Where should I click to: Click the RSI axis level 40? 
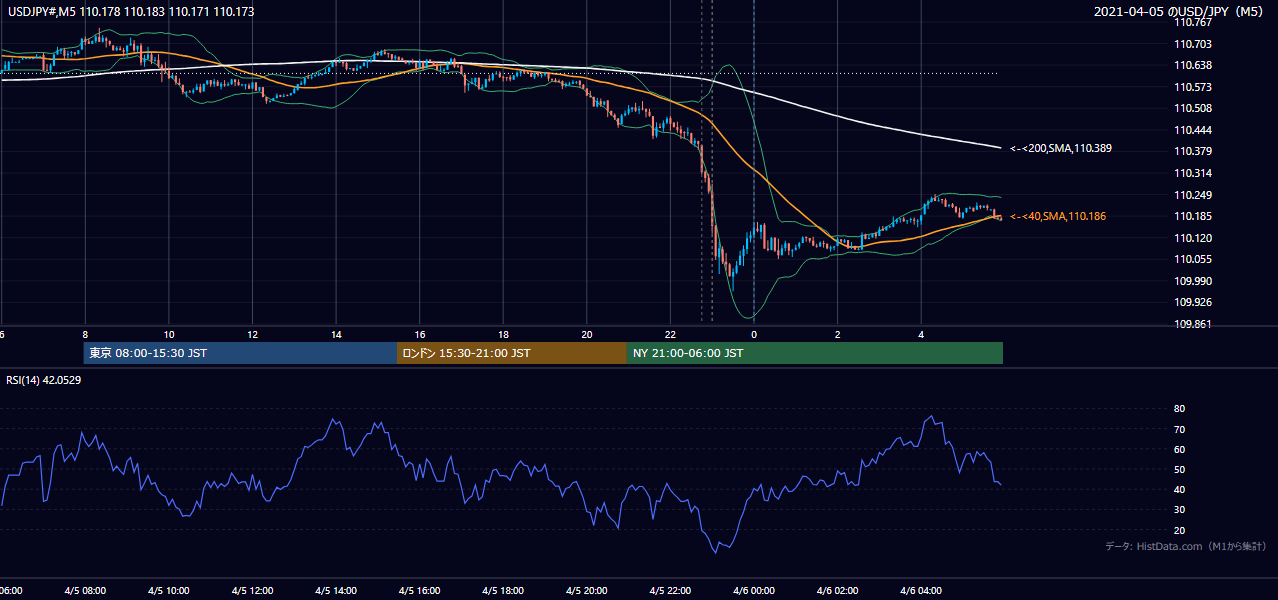[1179, 489]
